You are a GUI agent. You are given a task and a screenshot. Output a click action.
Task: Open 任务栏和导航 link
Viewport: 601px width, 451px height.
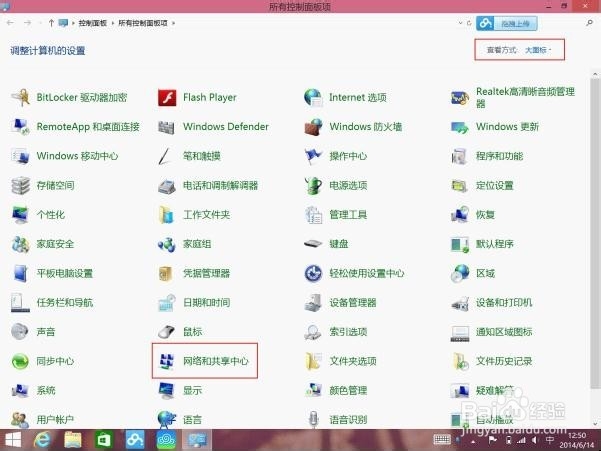coord(65,303)
